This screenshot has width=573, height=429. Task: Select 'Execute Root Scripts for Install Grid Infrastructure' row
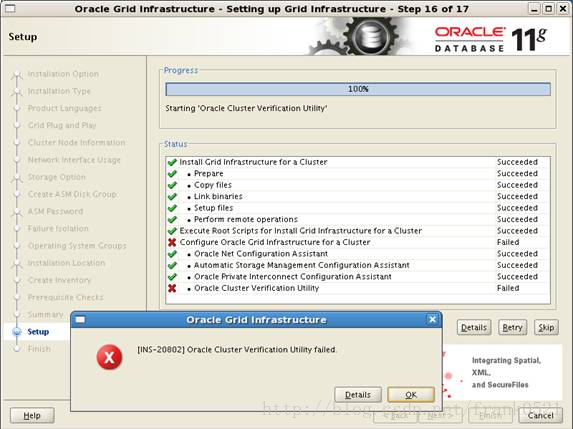pos(358,231)
